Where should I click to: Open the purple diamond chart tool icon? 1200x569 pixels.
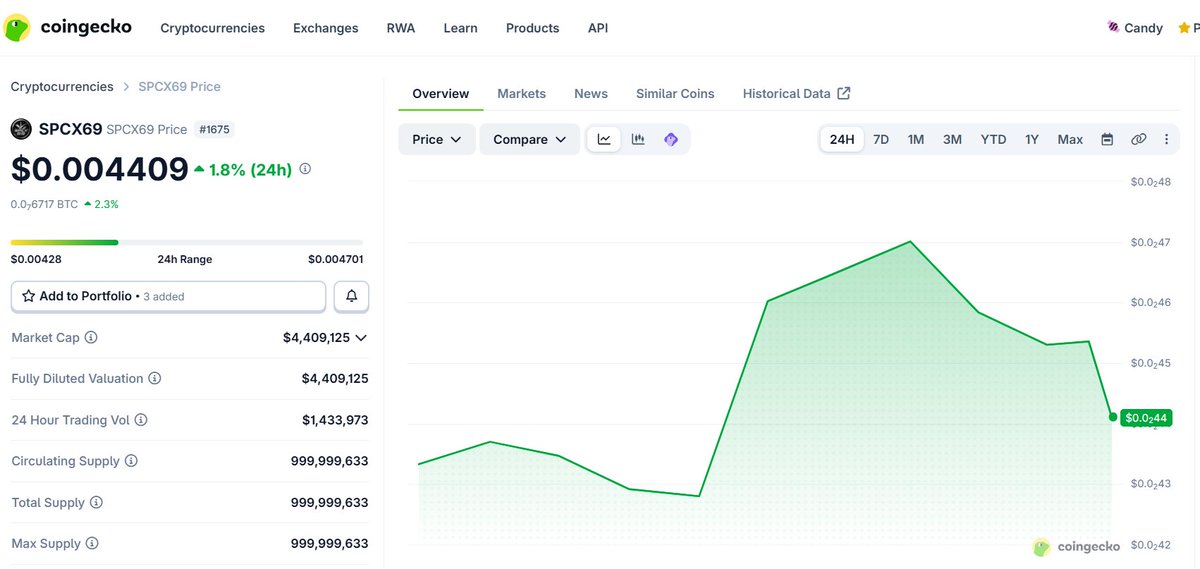coord(671,139)
